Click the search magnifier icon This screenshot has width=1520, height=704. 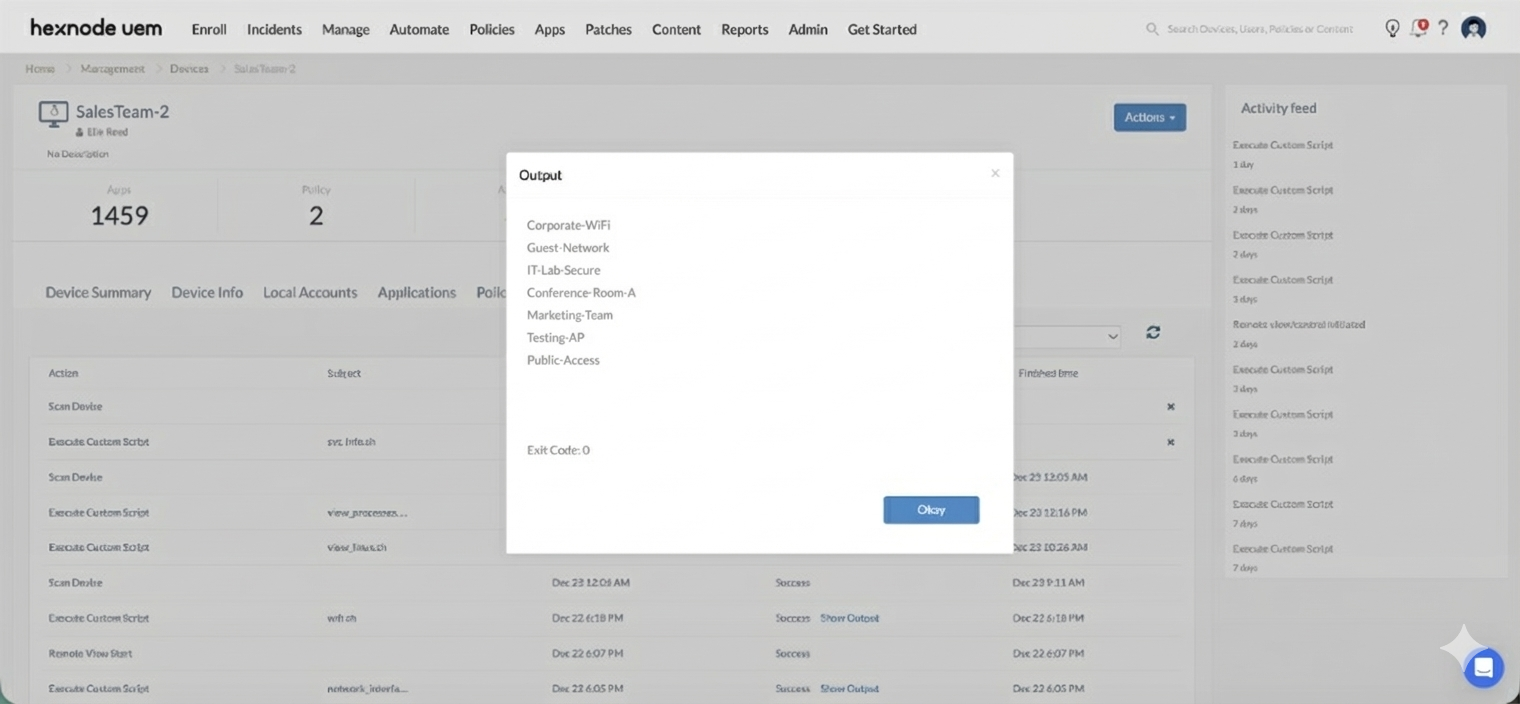click(x=1152, y=29)
